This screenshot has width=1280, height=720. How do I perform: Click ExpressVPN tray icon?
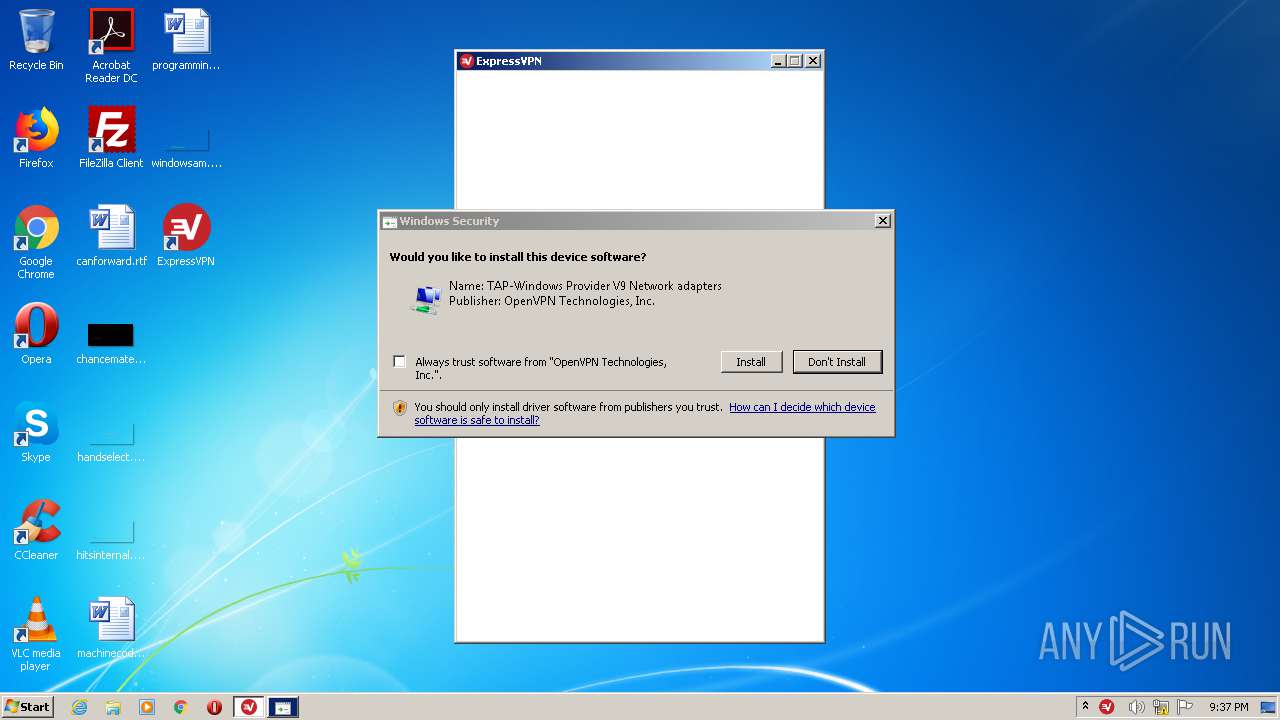point(1107,707)
